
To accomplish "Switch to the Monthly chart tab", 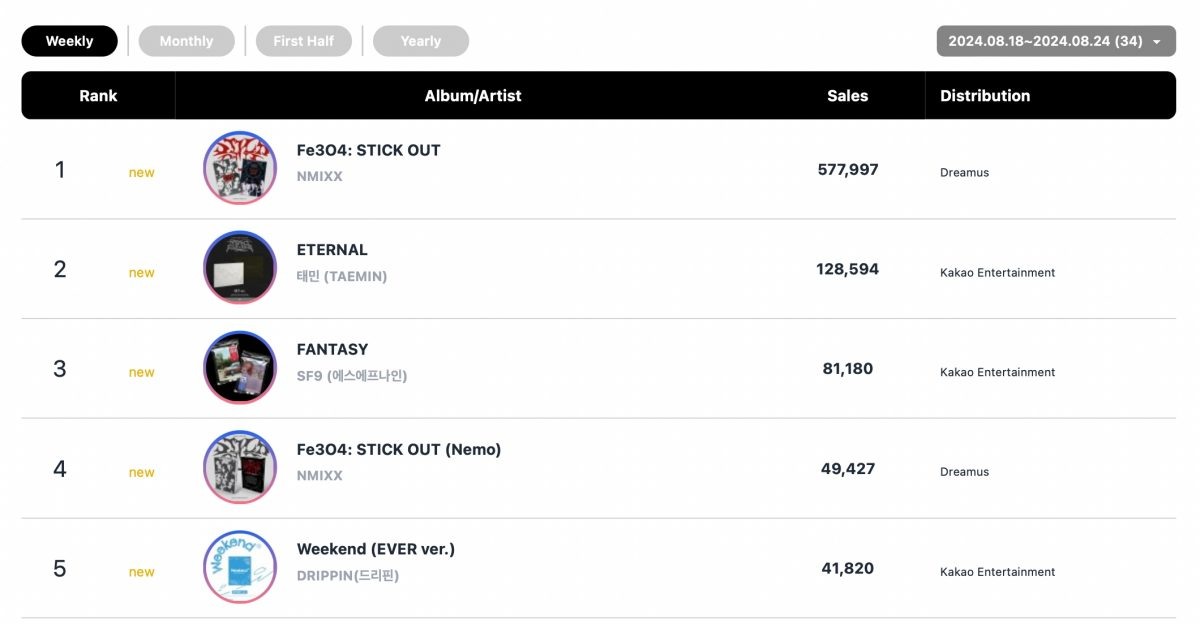I will click(x=186, y=41).
